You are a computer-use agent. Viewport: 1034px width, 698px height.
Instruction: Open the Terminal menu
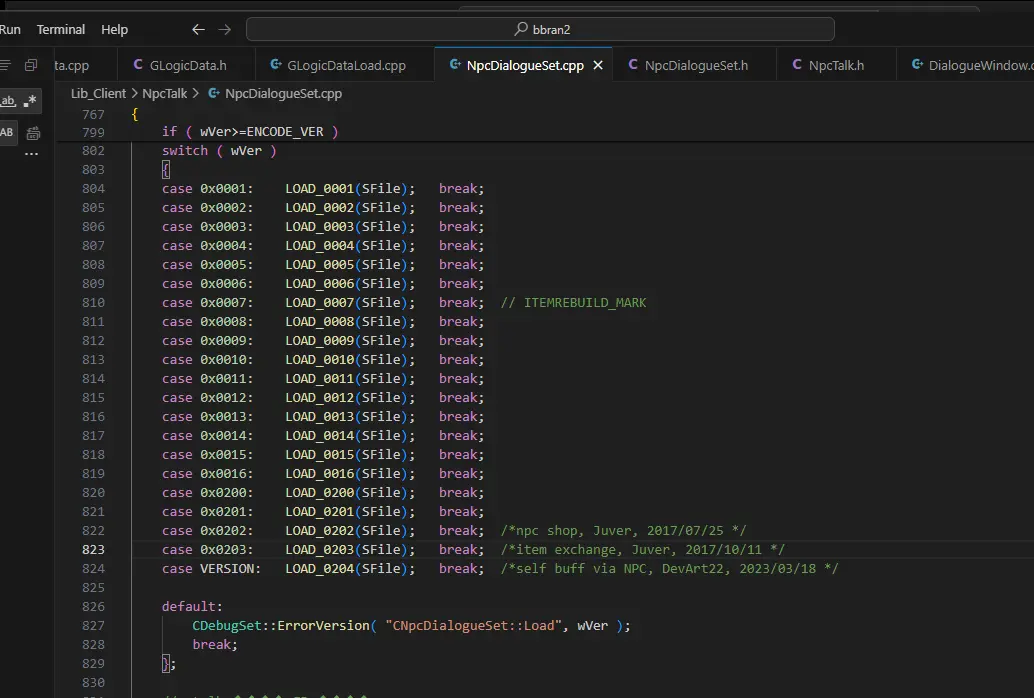pos(61,30)
